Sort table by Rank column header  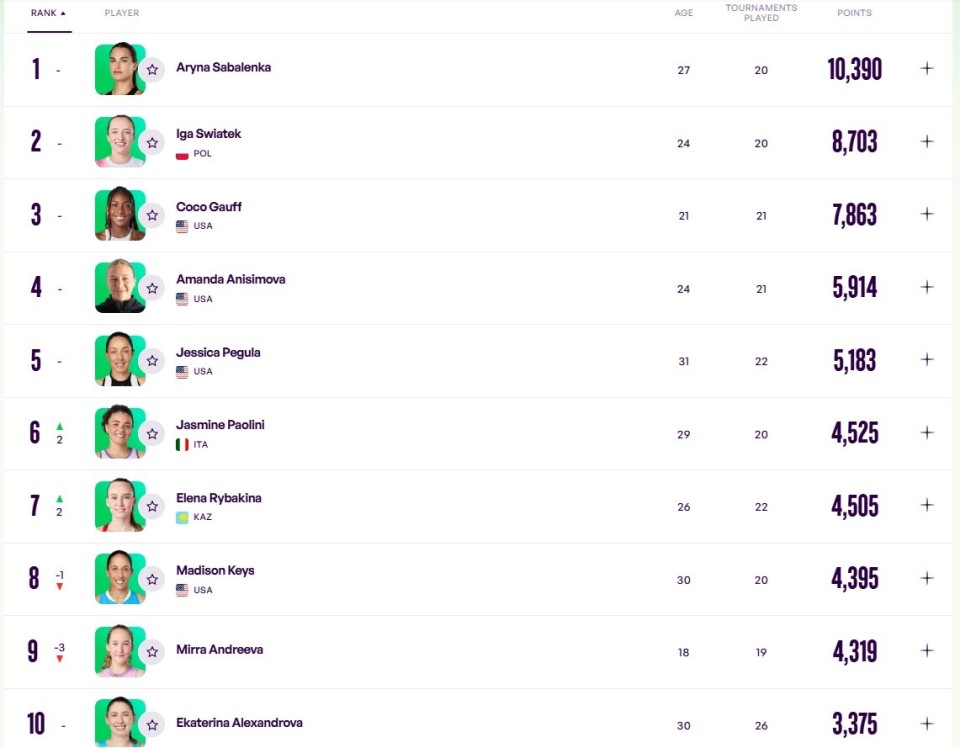[x=48, y=13]
